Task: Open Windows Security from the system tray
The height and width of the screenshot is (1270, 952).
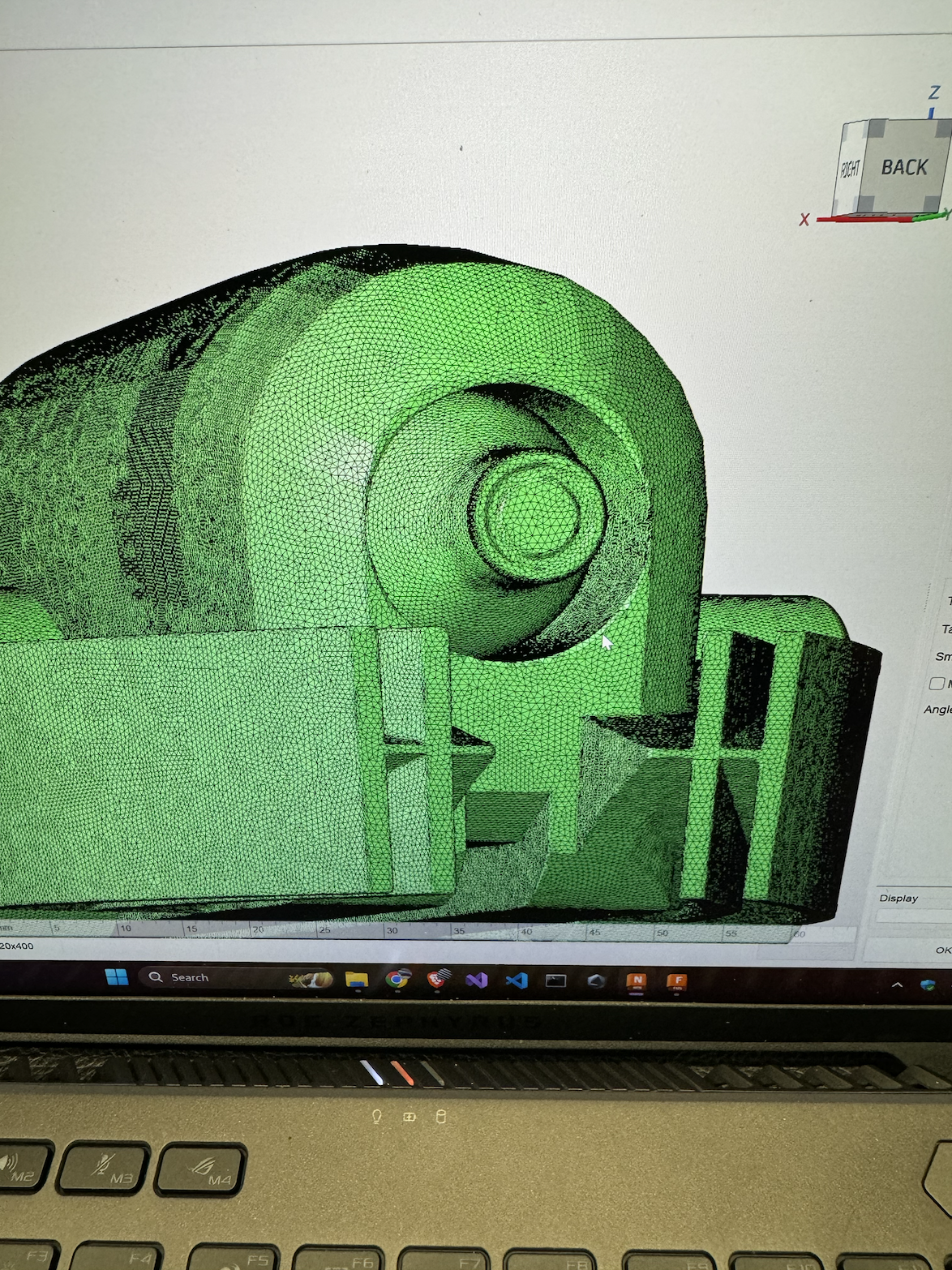Action: tap(928, 985)
